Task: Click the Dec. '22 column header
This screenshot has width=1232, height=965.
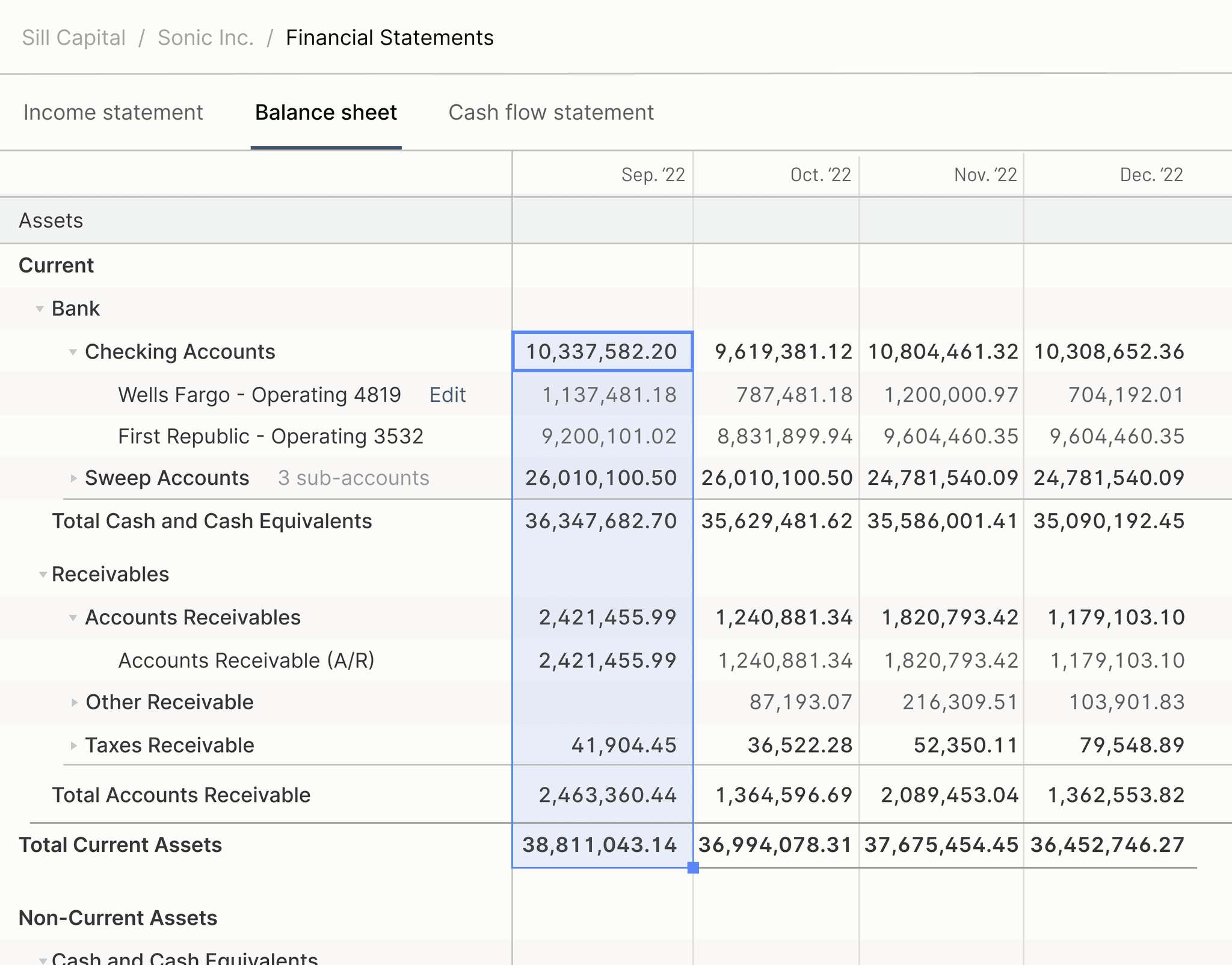Action: point(1151,174)
